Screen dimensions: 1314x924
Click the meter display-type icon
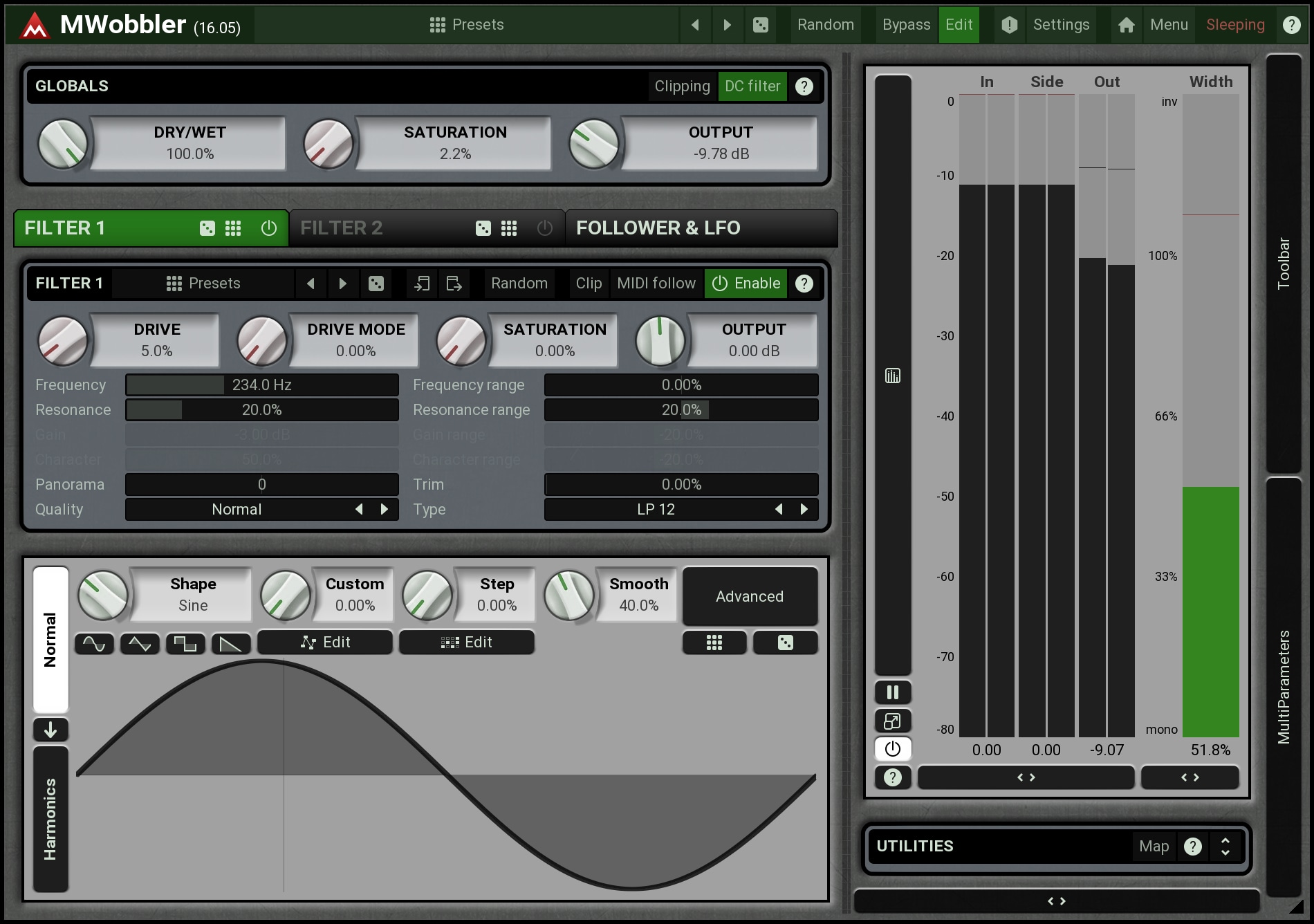point(892,376)
